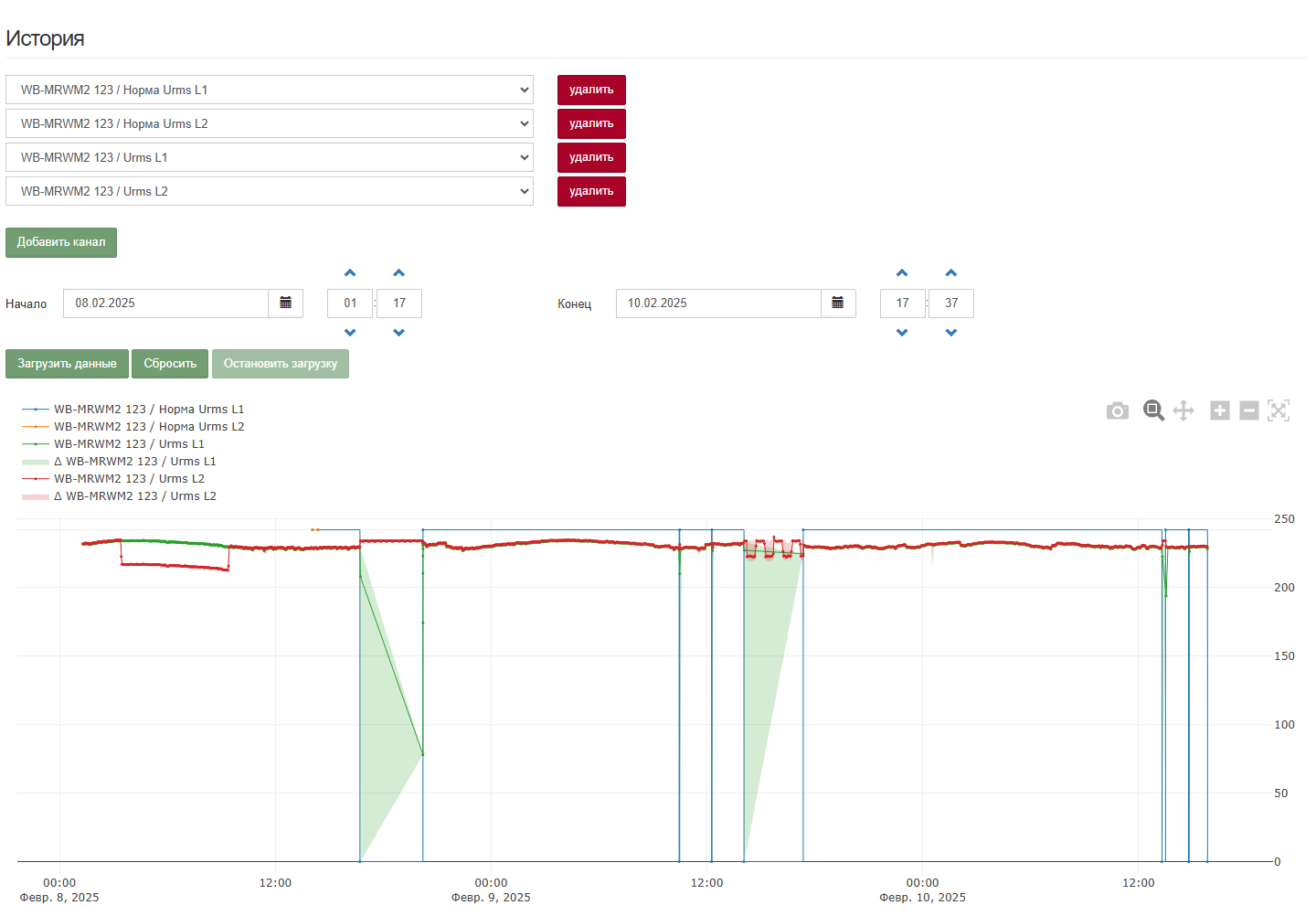Click the Сбросить button

(x=170, y=364)
